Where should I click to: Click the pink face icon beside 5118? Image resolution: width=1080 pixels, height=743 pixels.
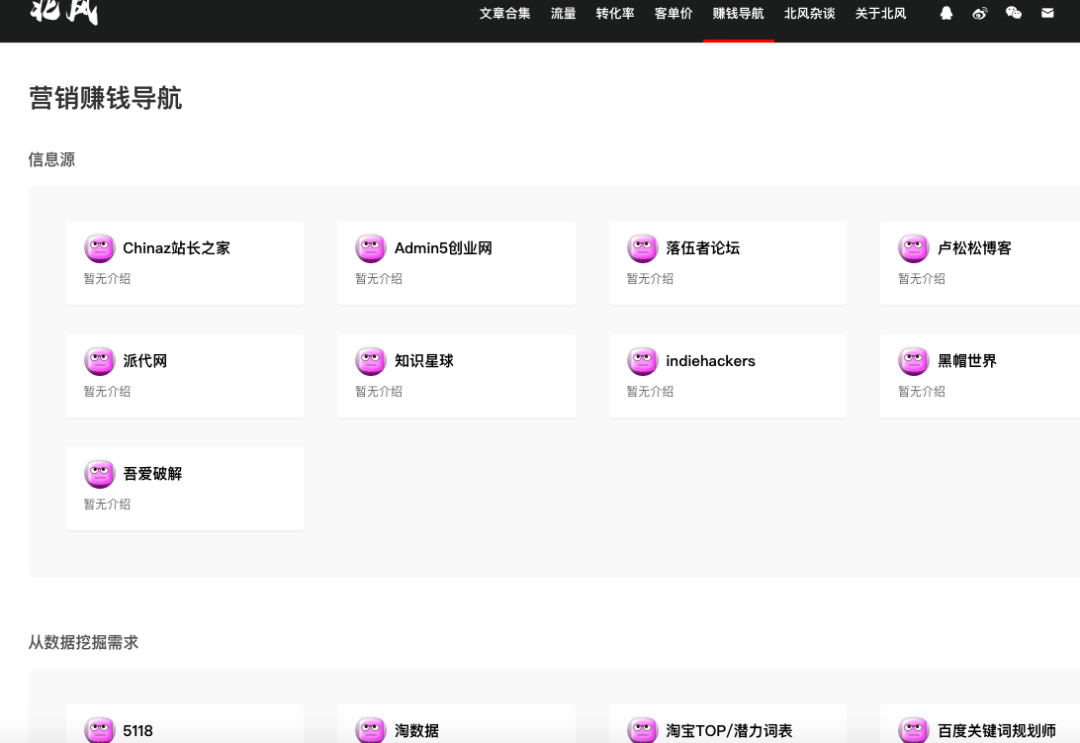(99, 730)
